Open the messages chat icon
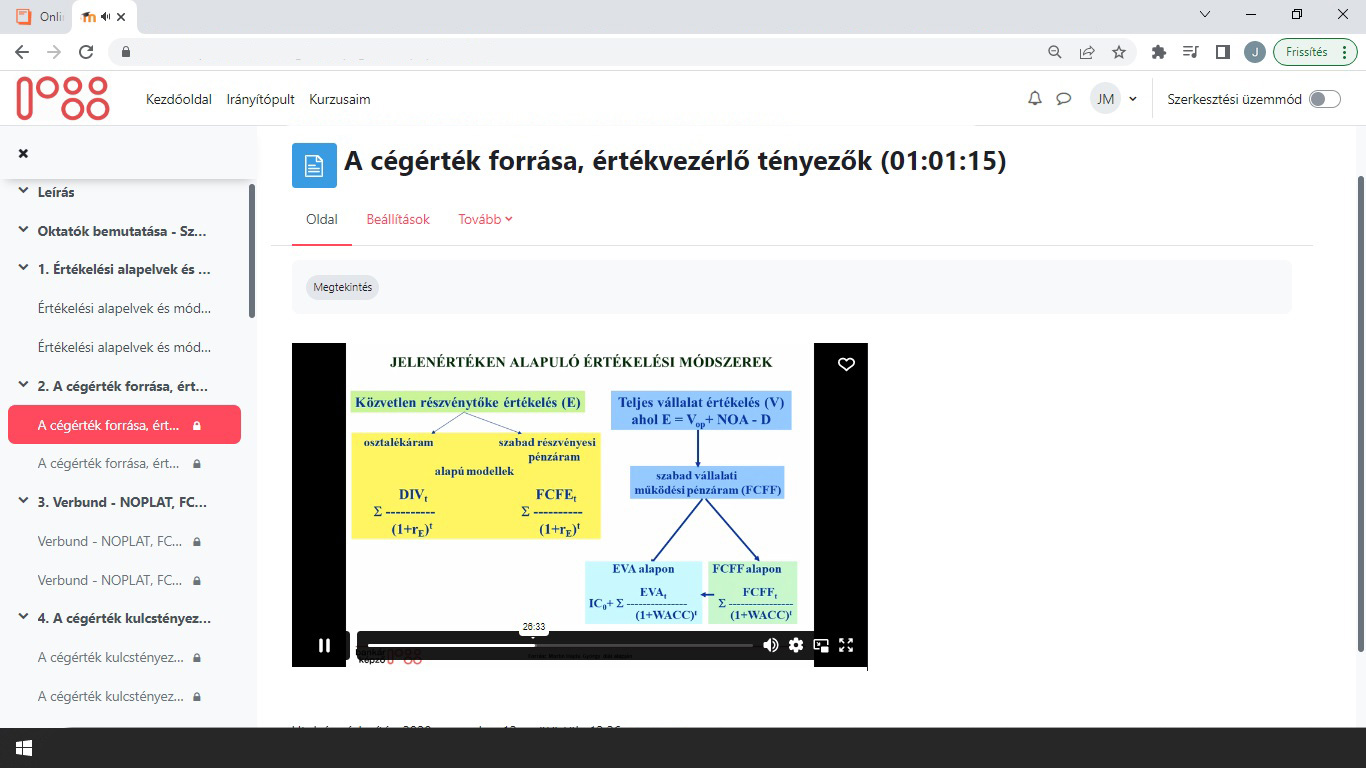Viewport: 1366px width, 768px height. click(1063, 98)
